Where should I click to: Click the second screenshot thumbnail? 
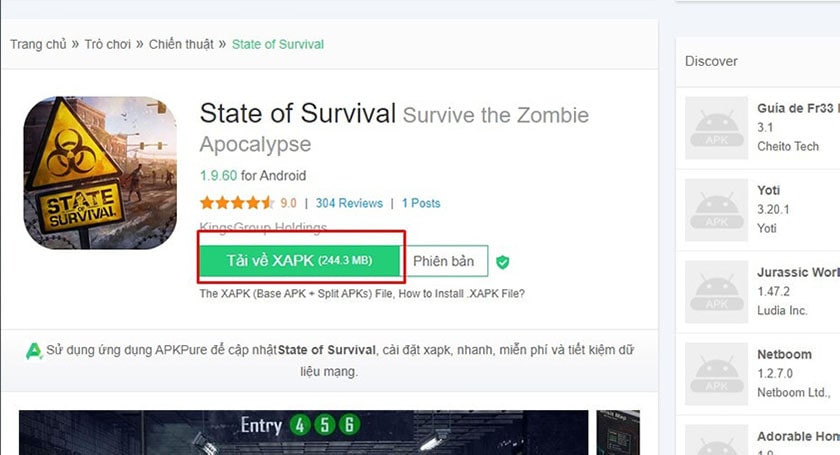[618, 432]
